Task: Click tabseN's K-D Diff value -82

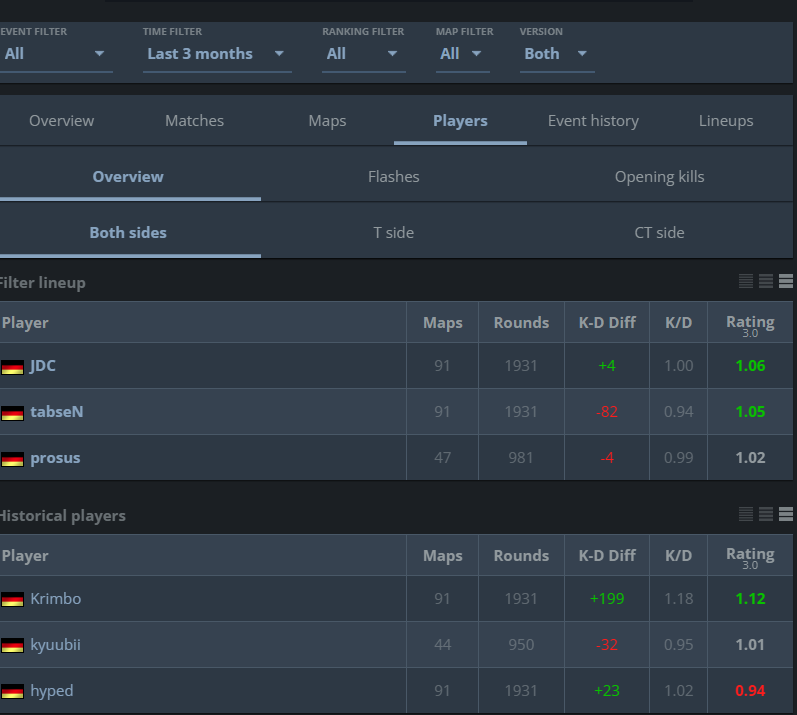Action: pyautogui.click(x=607, y=412)
